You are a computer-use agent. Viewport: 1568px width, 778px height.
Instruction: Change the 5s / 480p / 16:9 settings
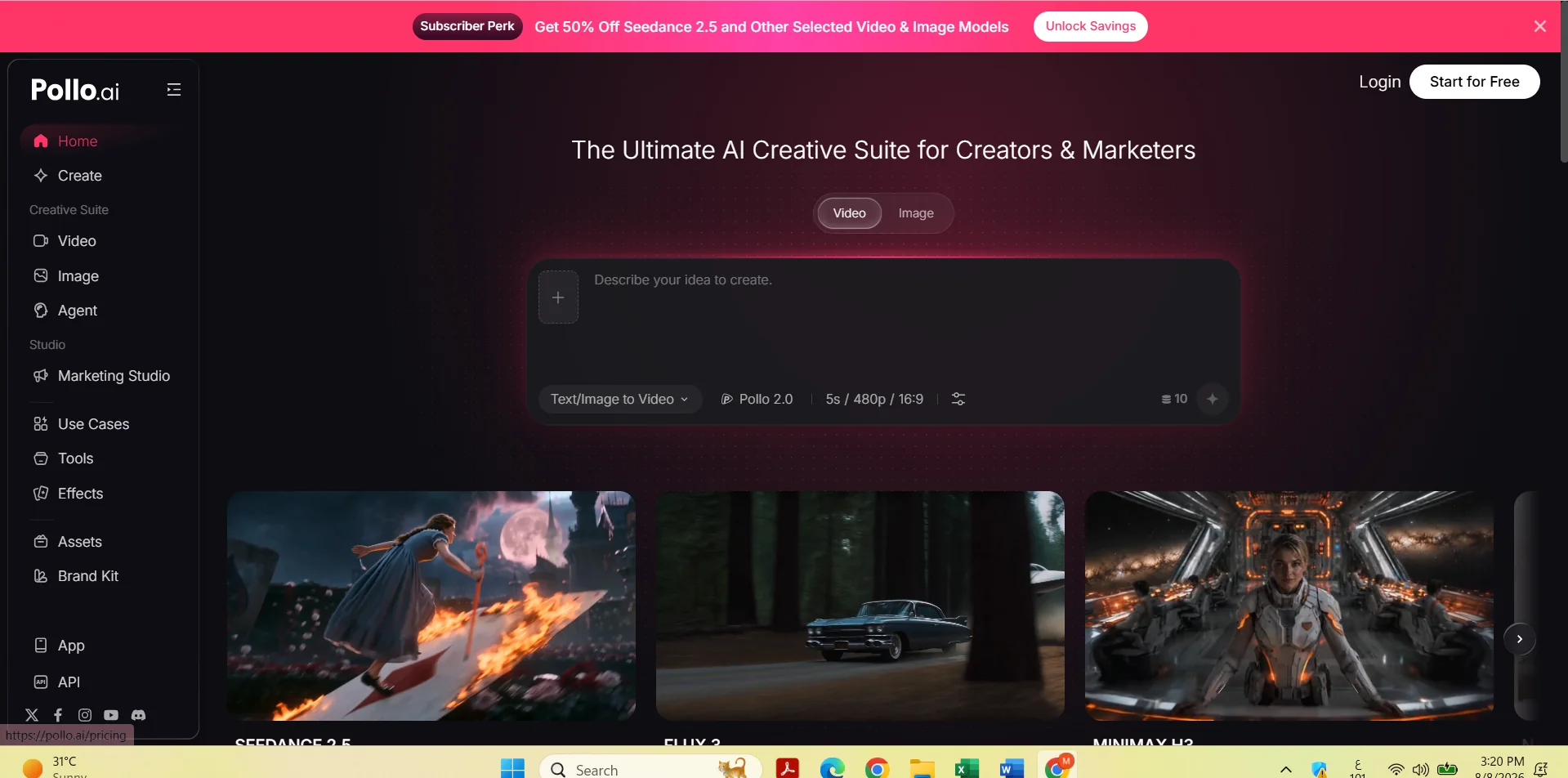[874, 399]
